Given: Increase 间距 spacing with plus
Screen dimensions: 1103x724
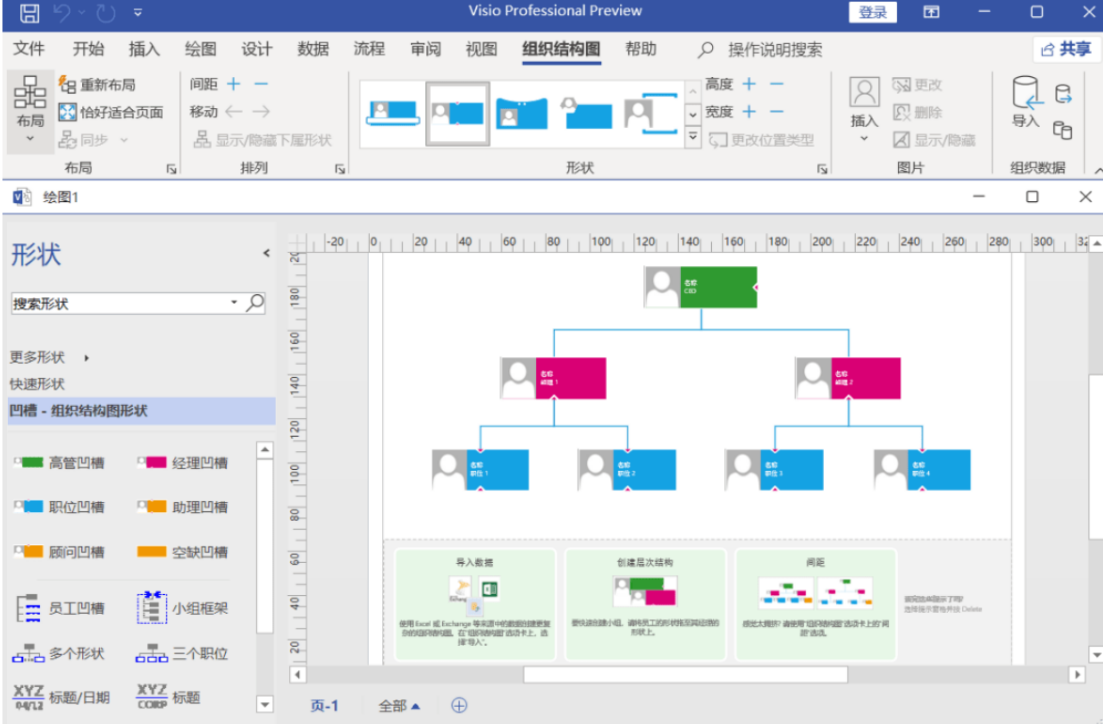Looking at the screenshot, I should click(x=234, y=84).
